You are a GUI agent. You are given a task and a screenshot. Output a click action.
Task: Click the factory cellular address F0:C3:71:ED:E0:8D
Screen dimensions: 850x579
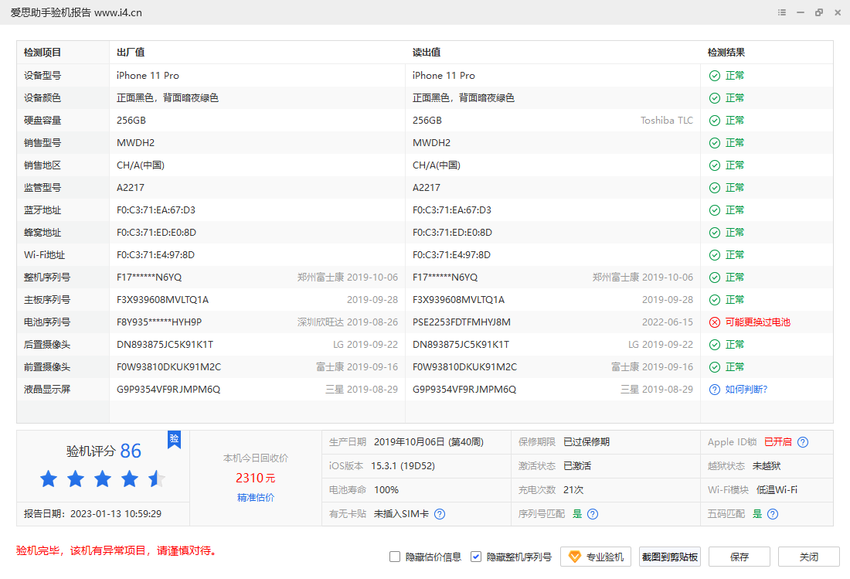(157, 233)
